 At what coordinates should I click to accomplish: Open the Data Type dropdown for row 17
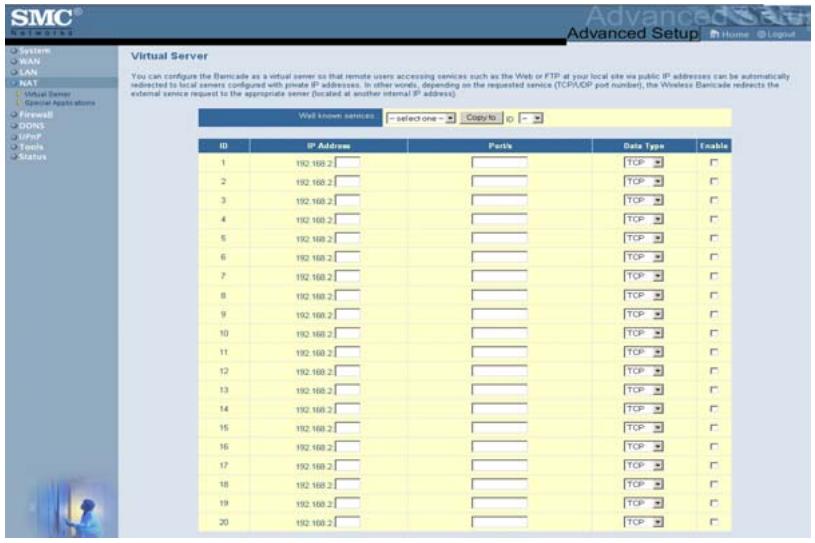pyautogui.click(x=643, y=466)
